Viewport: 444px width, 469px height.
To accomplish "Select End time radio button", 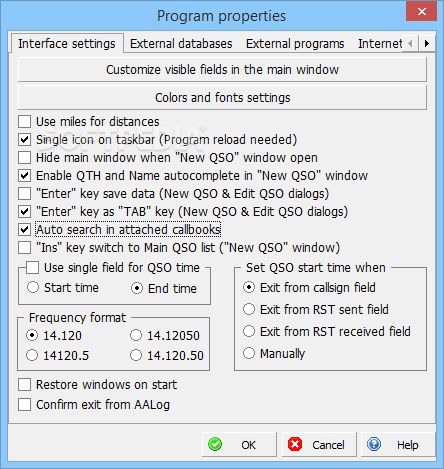I will pos(137,288).
